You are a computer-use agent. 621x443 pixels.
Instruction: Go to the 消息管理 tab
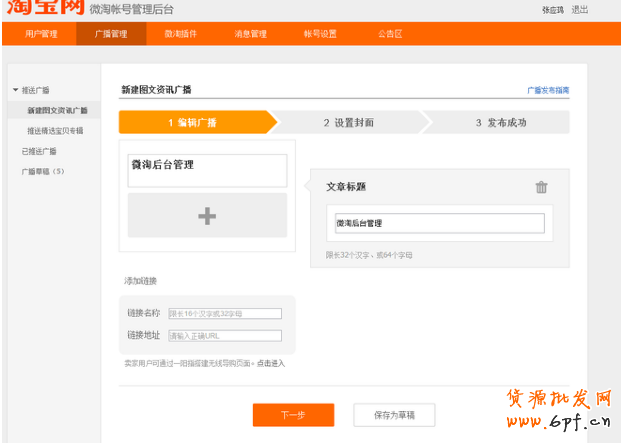click(x=250, y=34)
